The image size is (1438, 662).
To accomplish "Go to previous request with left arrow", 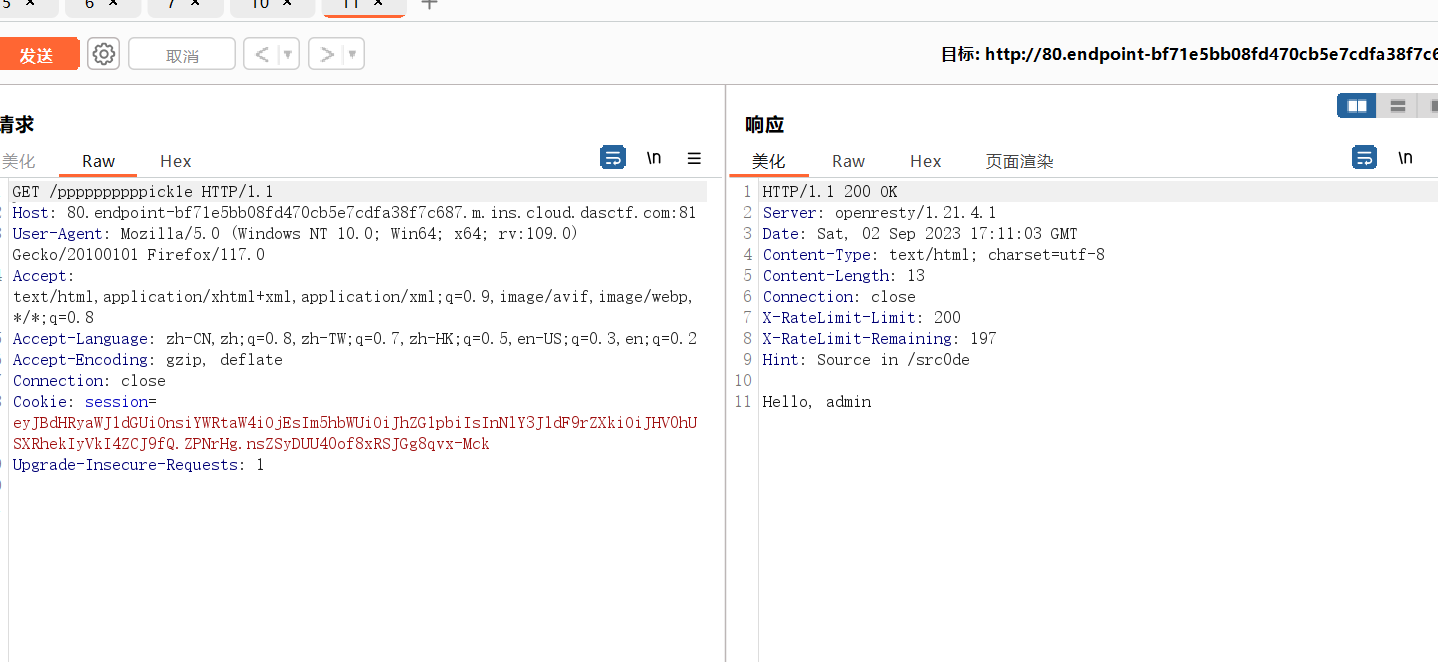I will [x=261, y=54].
